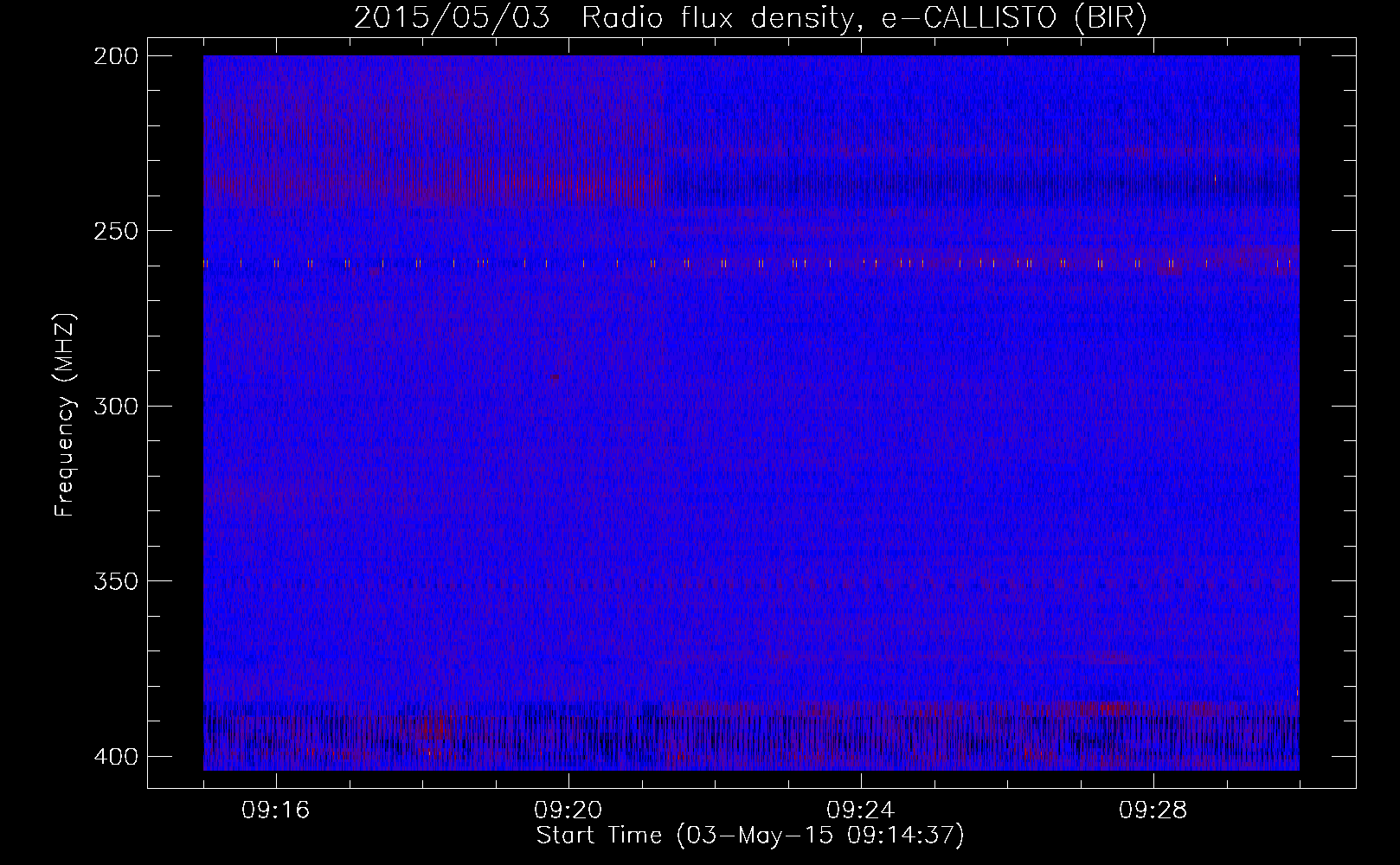Click the 400 frequency tick label

115,756
